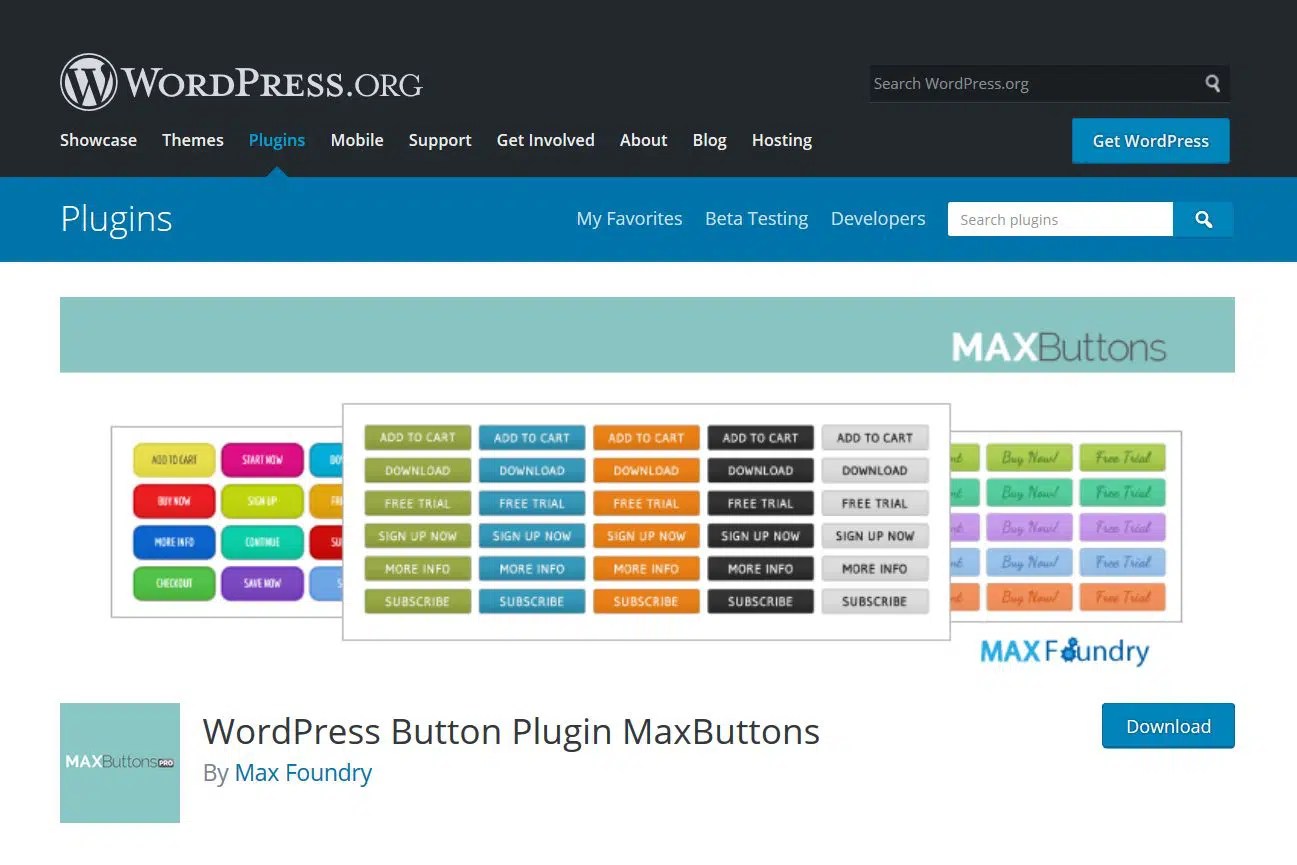Click the Get WordPress button

[1150, 141]
